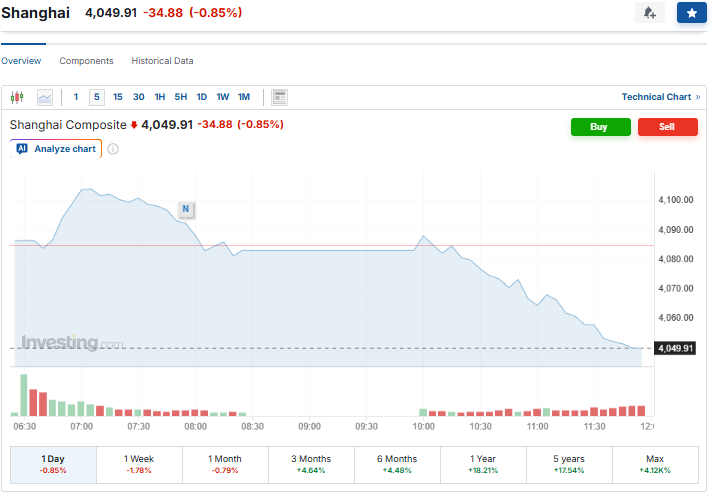
Task: Select the 5 years range
Action: point(569,465)
